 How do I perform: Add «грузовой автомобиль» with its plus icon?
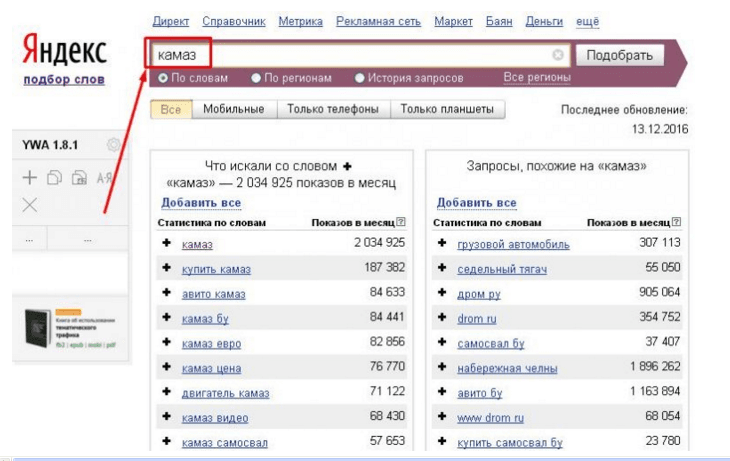[442, 243]
